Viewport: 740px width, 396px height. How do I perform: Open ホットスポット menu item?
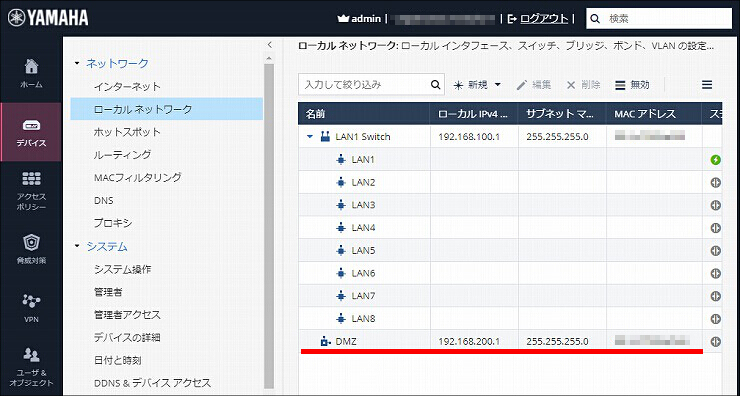pyautogui.click(x=127, y=132)
